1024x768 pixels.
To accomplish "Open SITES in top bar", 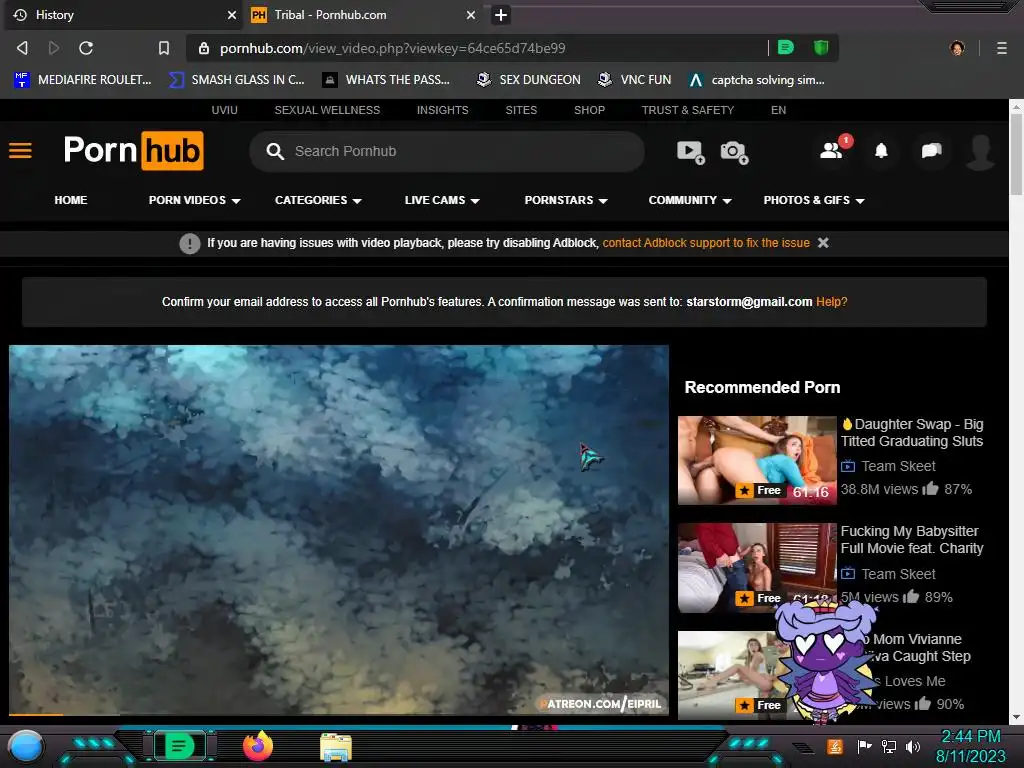I will click(521, 110).
